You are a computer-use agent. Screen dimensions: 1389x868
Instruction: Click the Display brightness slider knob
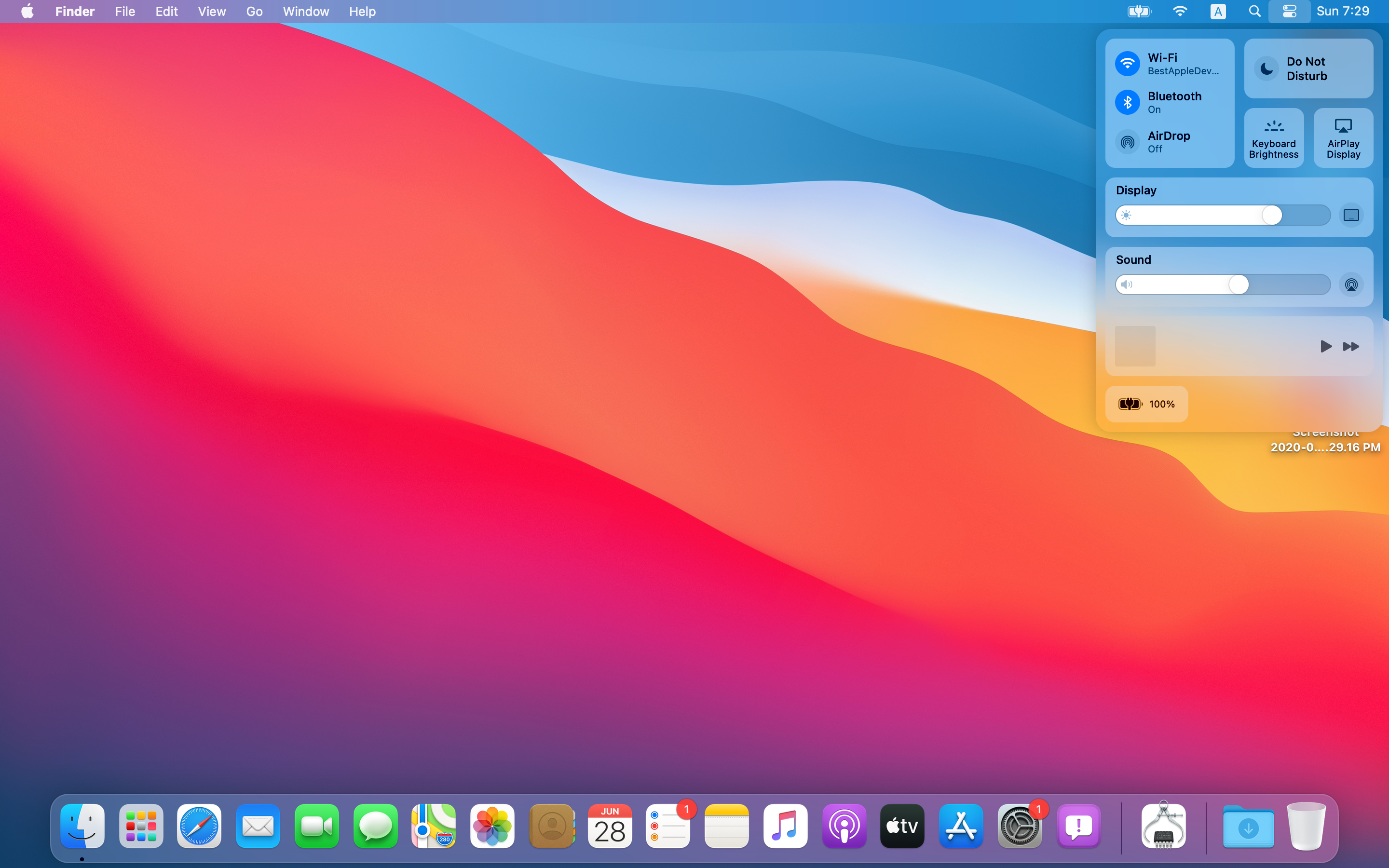coord(1271,215)
